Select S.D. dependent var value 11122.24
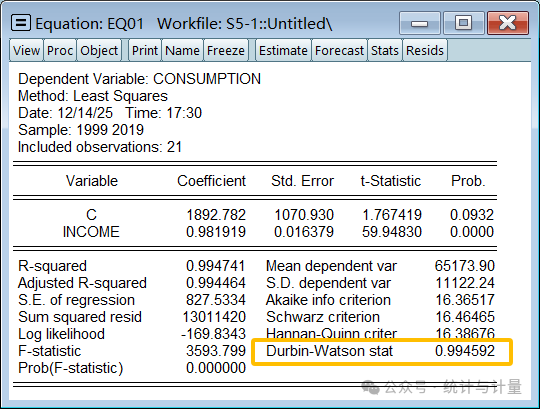The width and height of the screenshot is (540, 409). point(465,283)
